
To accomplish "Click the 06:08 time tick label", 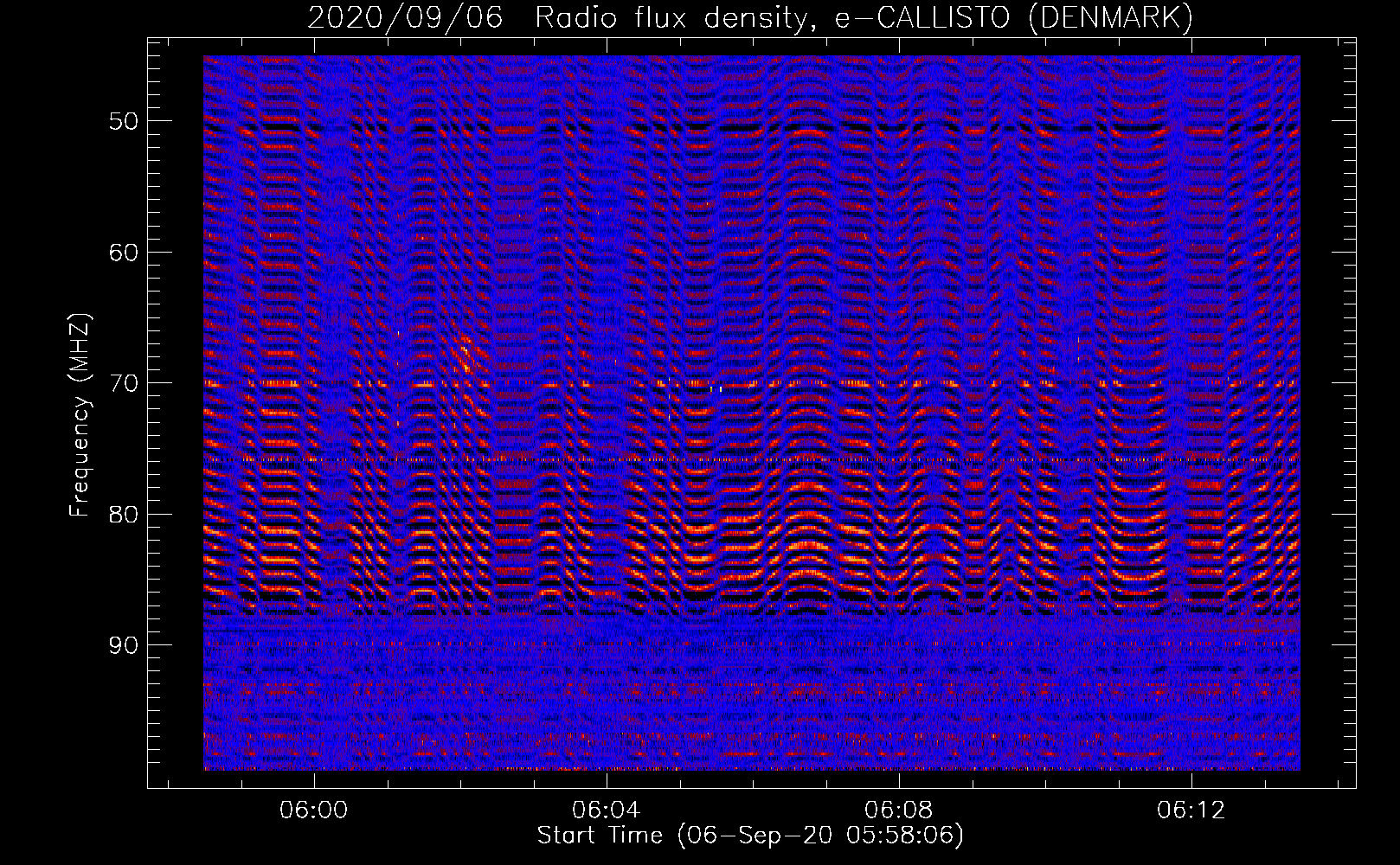I will pyautogui.click(x=899, y=810).
